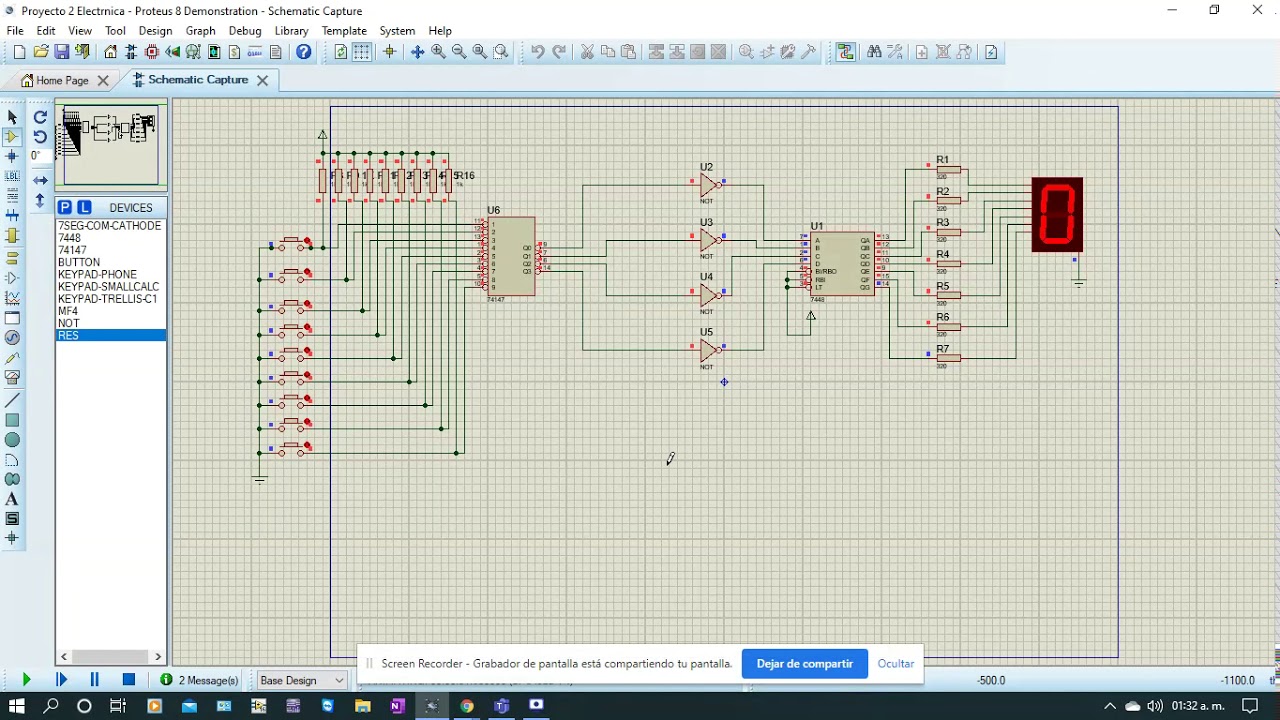
Task: Toggle the P pick devices button
Action: (65, 207)
